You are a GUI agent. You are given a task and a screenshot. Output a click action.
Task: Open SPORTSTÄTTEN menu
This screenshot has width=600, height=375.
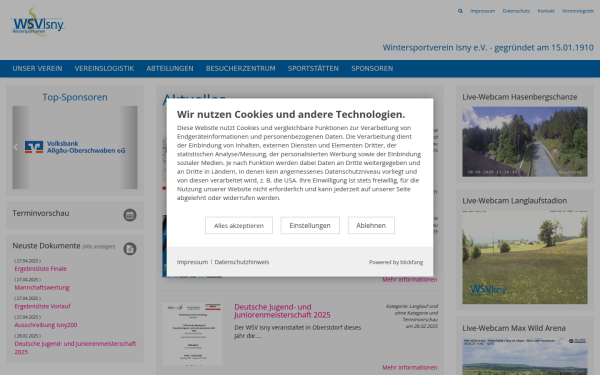tap(313, 68)
